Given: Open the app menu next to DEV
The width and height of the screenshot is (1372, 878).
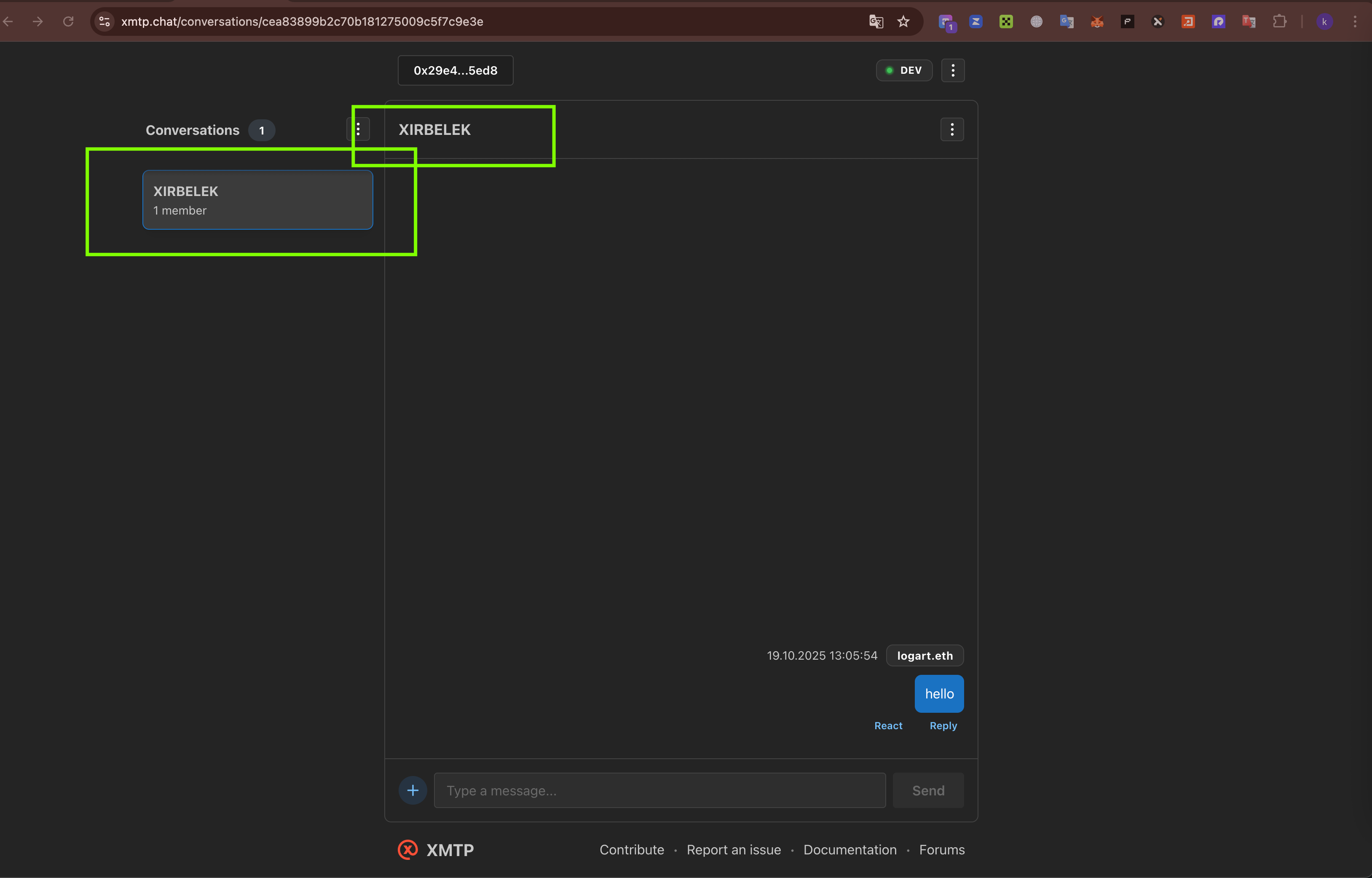Looking at the screenshot, I should tap(953, 70).
